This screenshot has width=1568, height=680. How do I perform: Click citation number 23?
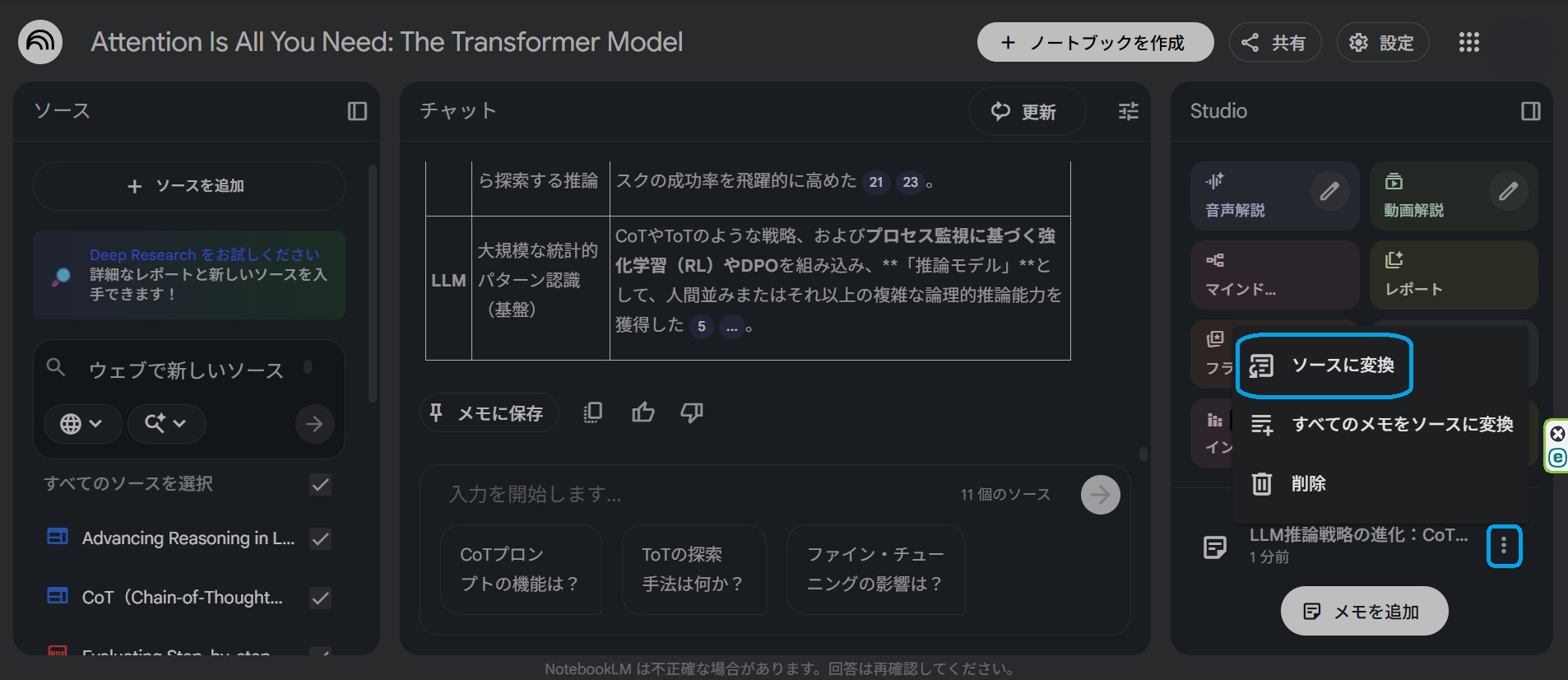910,182
